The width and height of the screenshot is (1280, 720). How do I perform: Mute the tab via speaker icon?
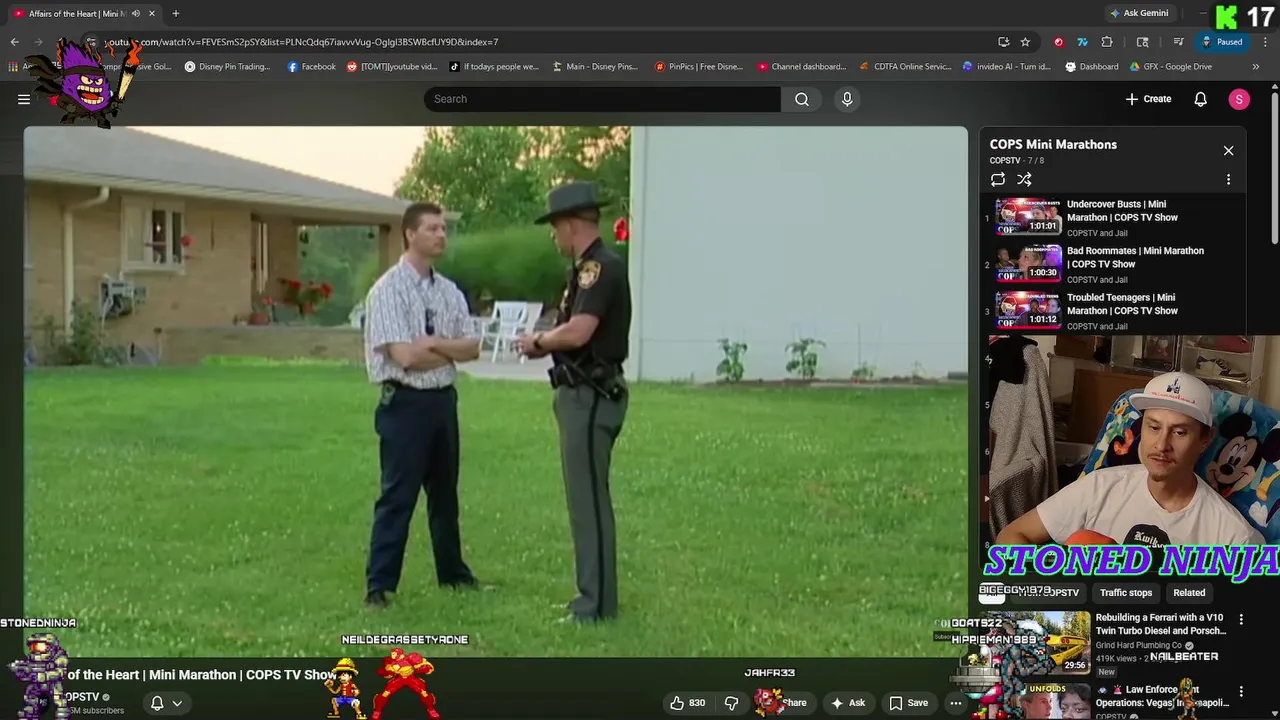tap(136, 14)
